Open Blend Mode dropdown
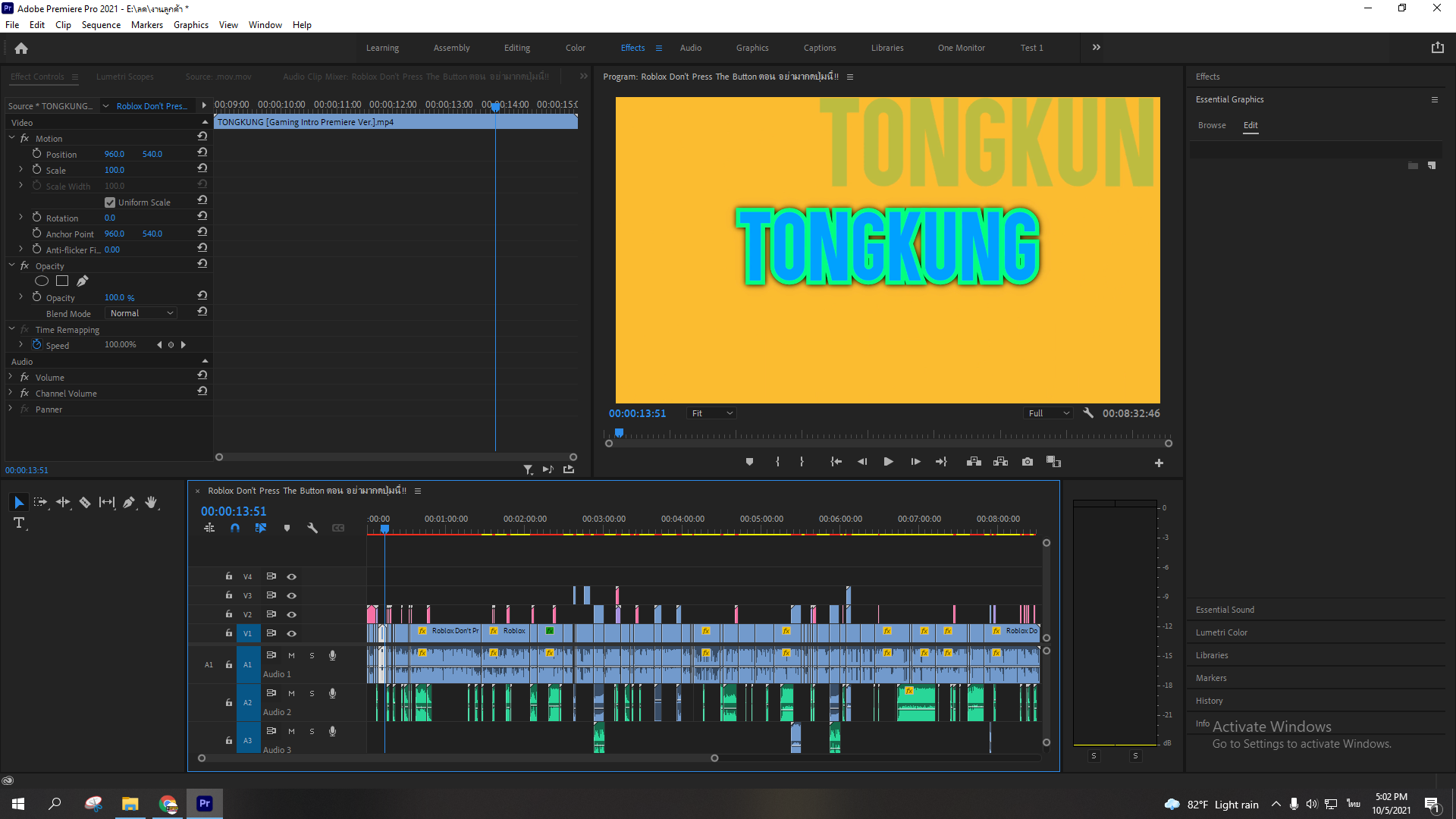The height and width of the screenshot is (819, 1456). click(141, 313)
